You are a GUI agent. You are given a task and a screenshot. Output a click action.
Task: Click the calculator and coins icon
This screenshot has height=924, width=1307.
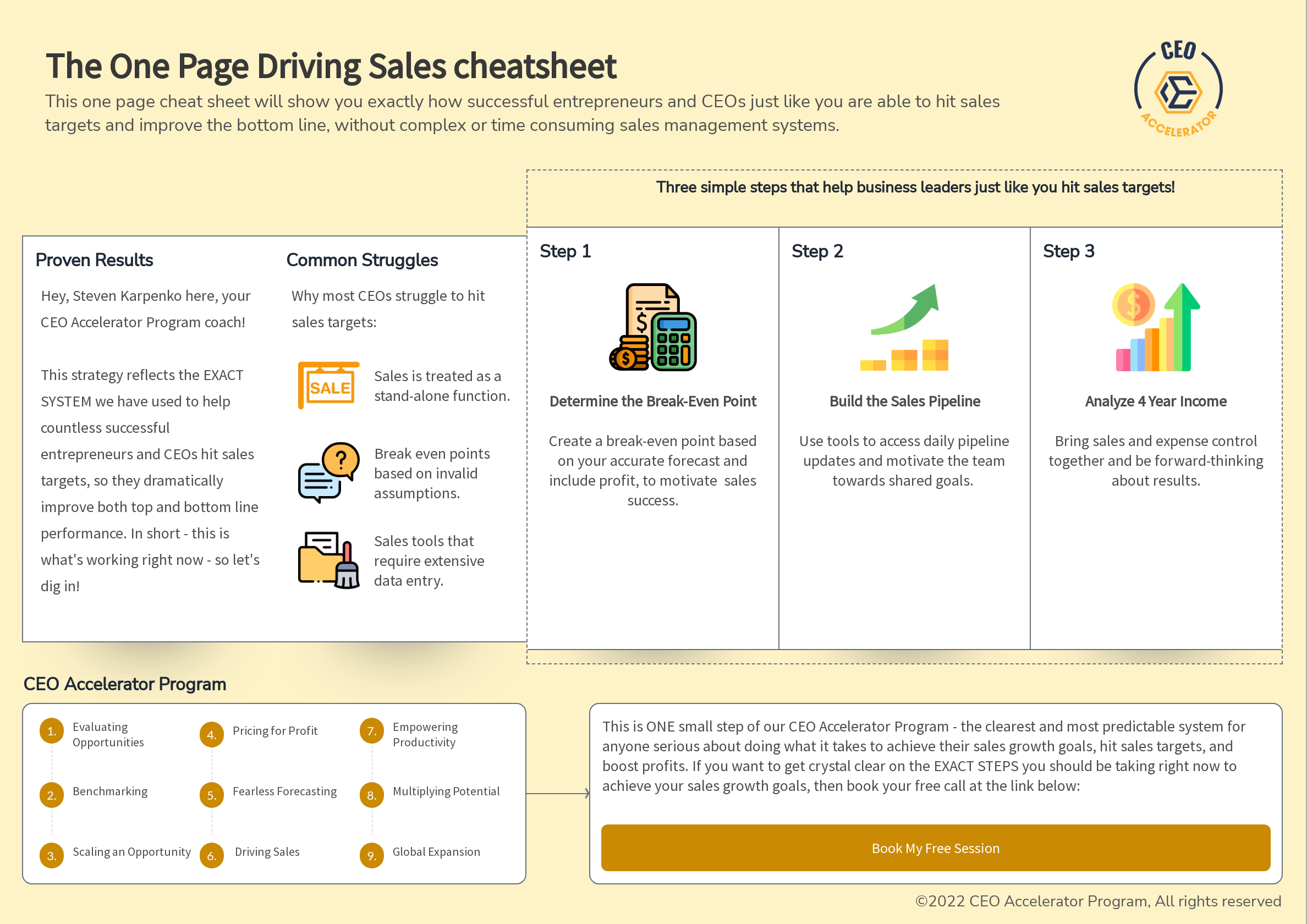click(x=653, y=327)
